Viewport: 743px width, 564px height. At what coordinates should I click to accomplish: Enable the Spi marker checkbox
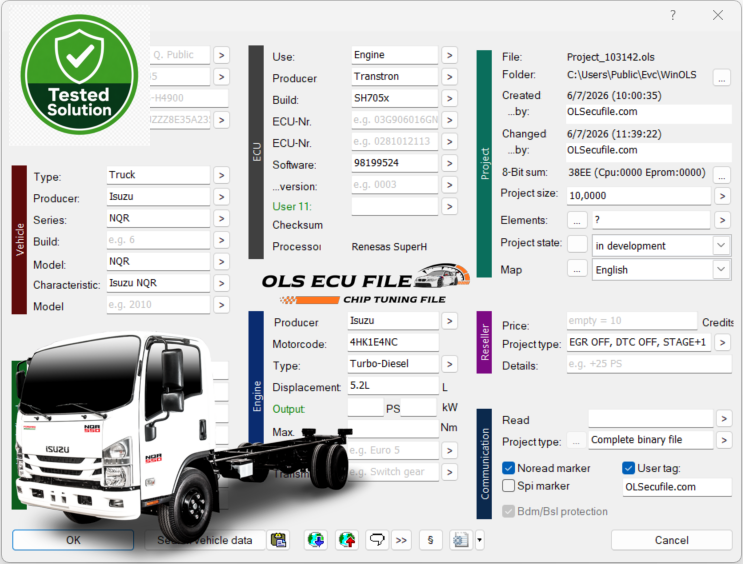point(508,486)
